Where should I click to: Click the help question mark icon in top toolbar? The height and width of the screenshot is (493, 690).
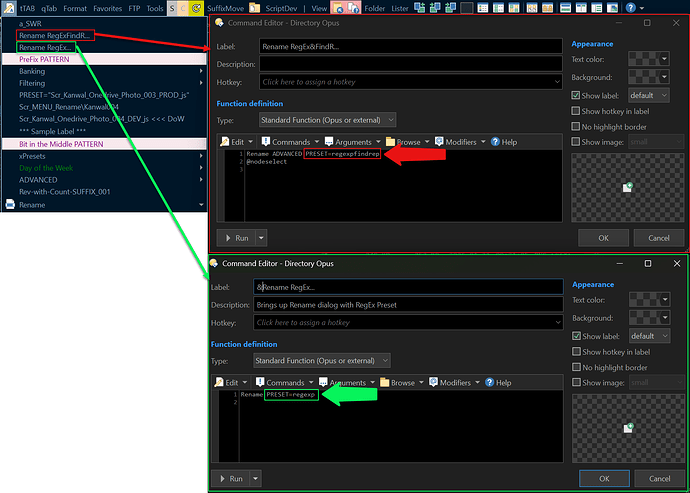coord(629,8)
